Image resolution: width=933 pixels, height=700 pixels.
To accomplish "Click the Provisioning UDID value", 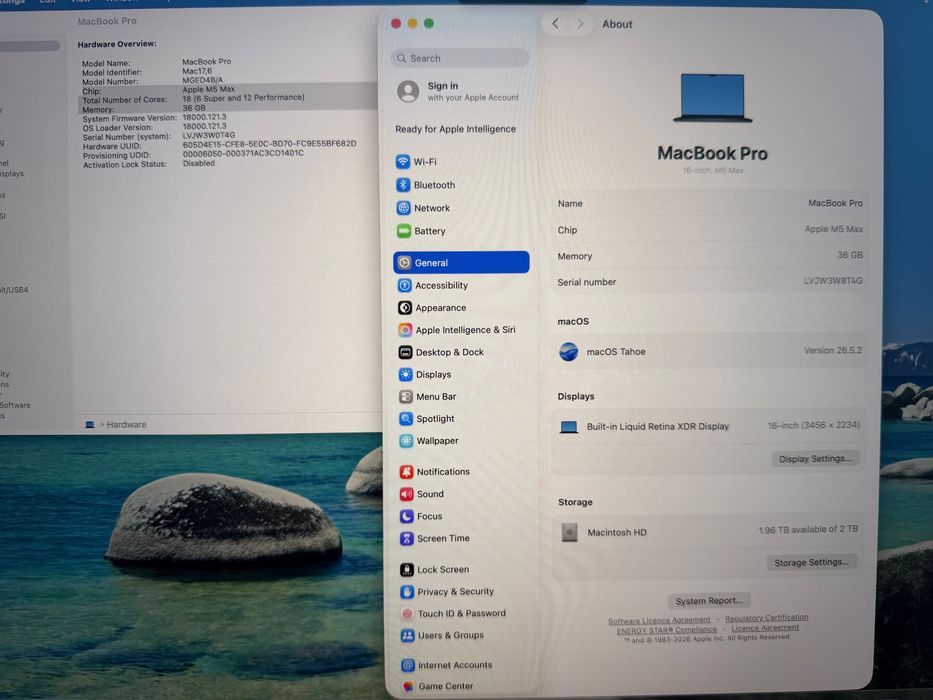I will coord(243,154).
